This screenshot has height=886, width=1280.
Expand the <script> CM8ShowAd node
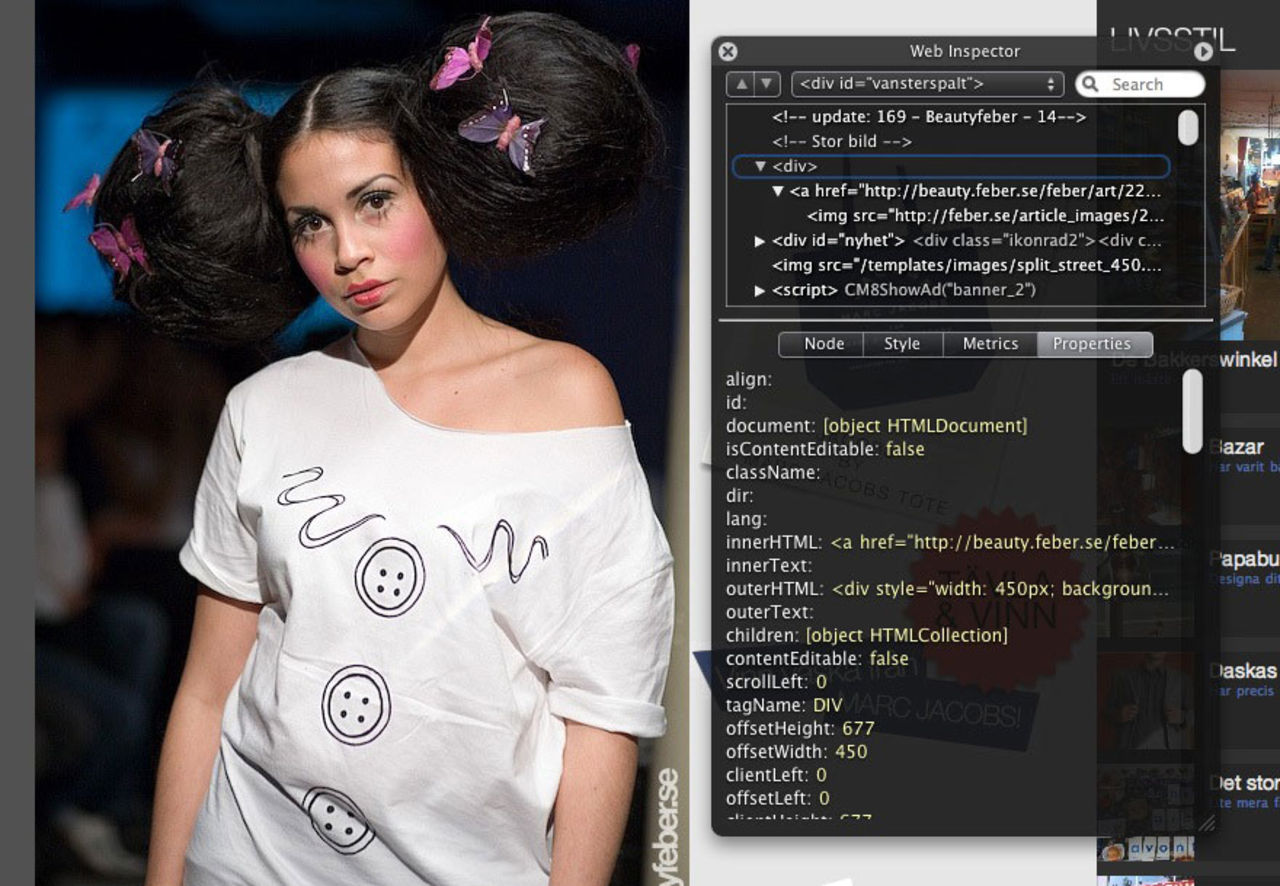760,291
